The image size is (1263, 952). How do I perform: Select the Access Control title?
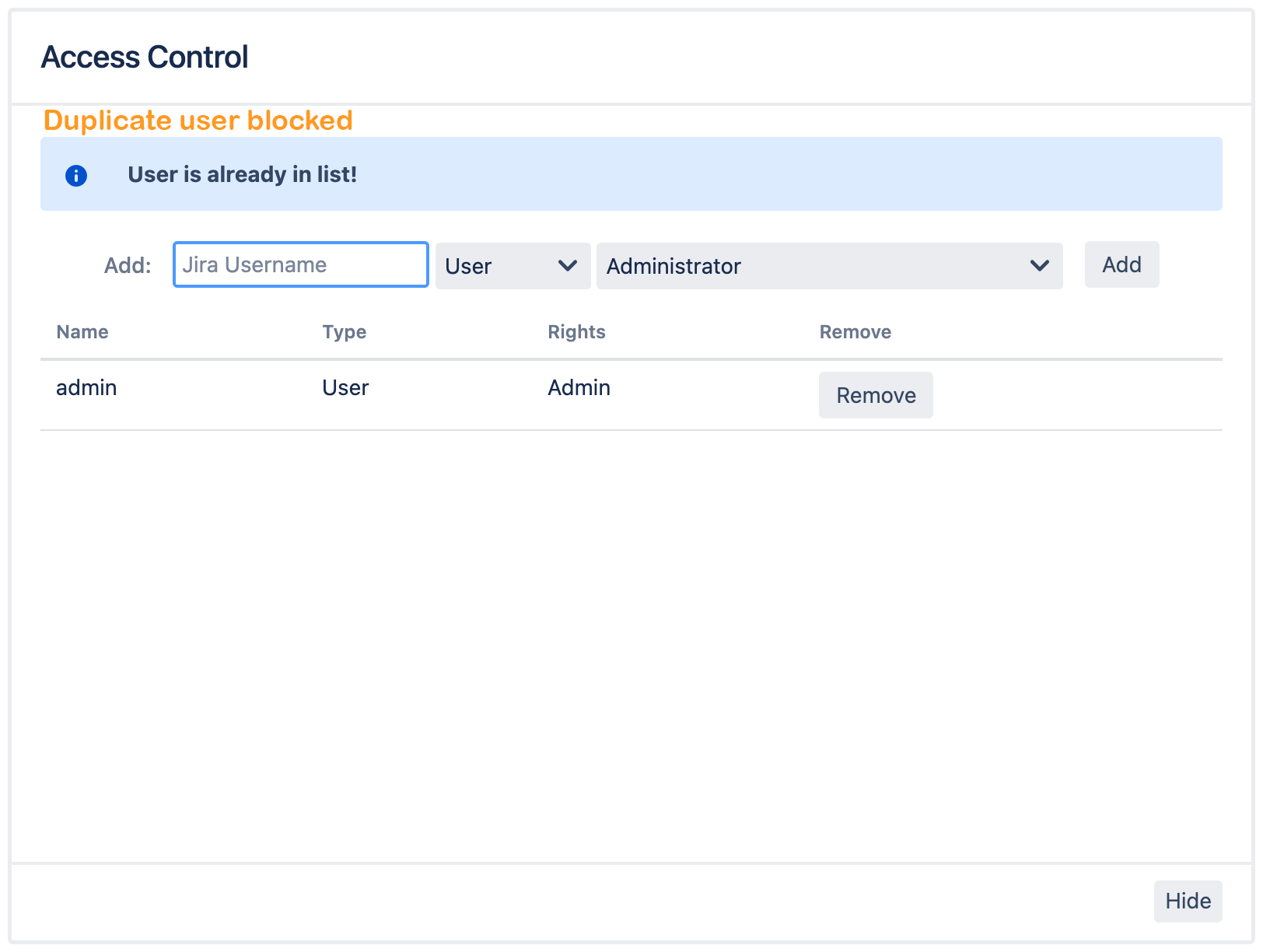pyautogui.click(x=145, y=56)
